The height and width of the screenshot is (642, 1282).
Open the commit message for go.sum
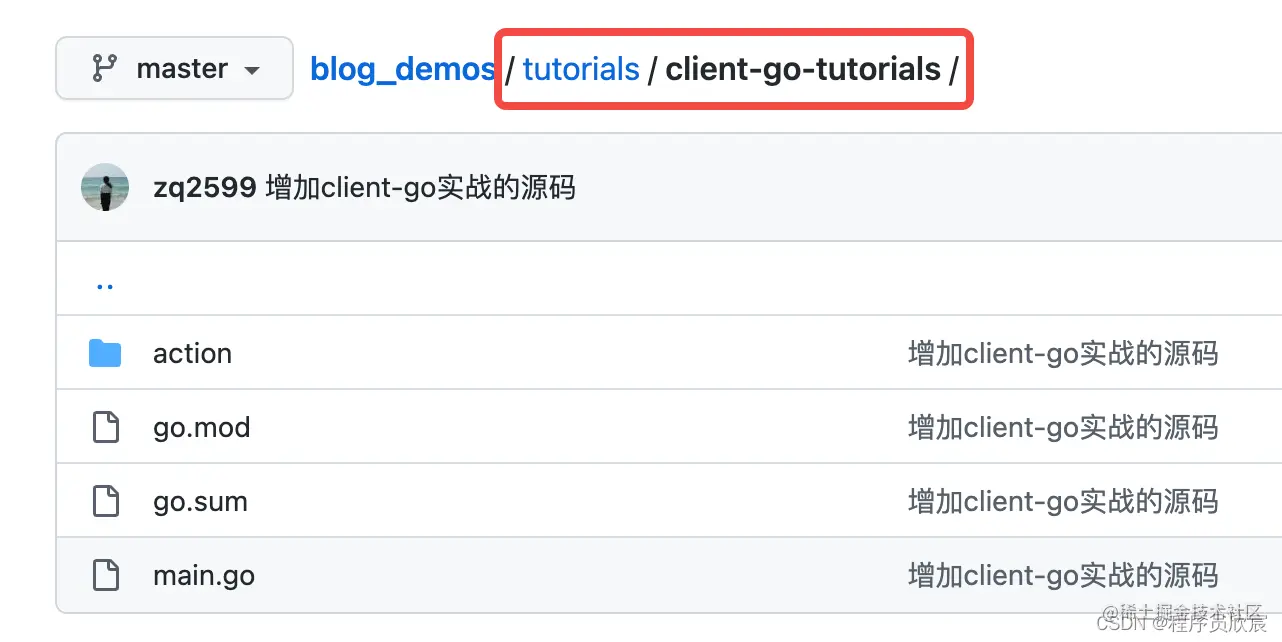tap(1063, 501)
